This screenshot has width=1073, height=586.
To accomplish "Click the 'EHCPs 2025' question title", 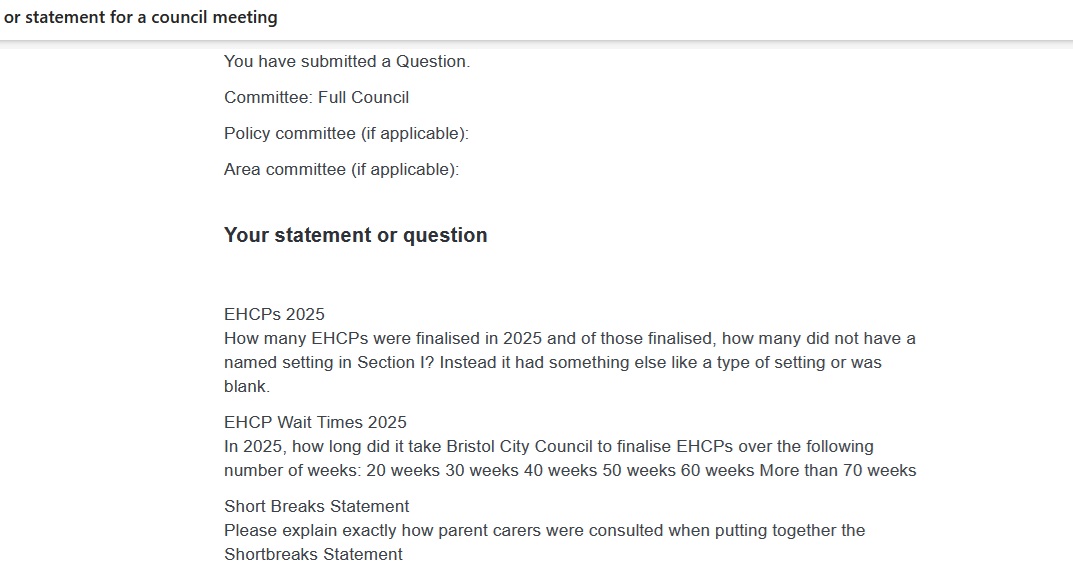I will (x=274, y=314).
